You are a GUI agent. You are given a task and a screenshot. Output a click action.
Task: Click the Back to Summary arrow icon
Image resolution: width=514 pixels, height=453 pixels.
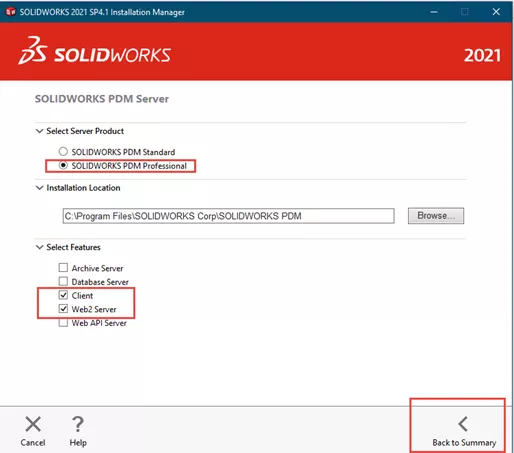[463, 424]
